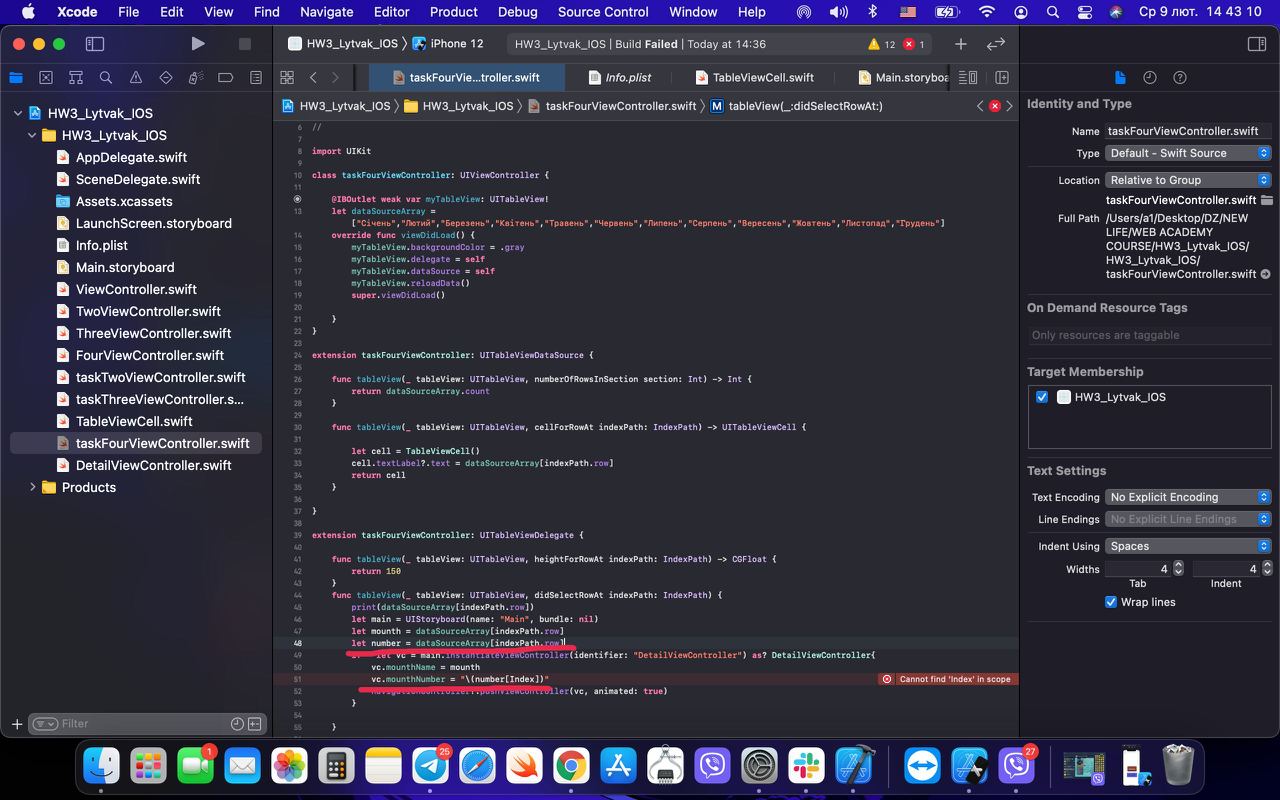Open the Symbol navigator icon
This screenshot has height=800, width=1280.
tap(76, 78)
